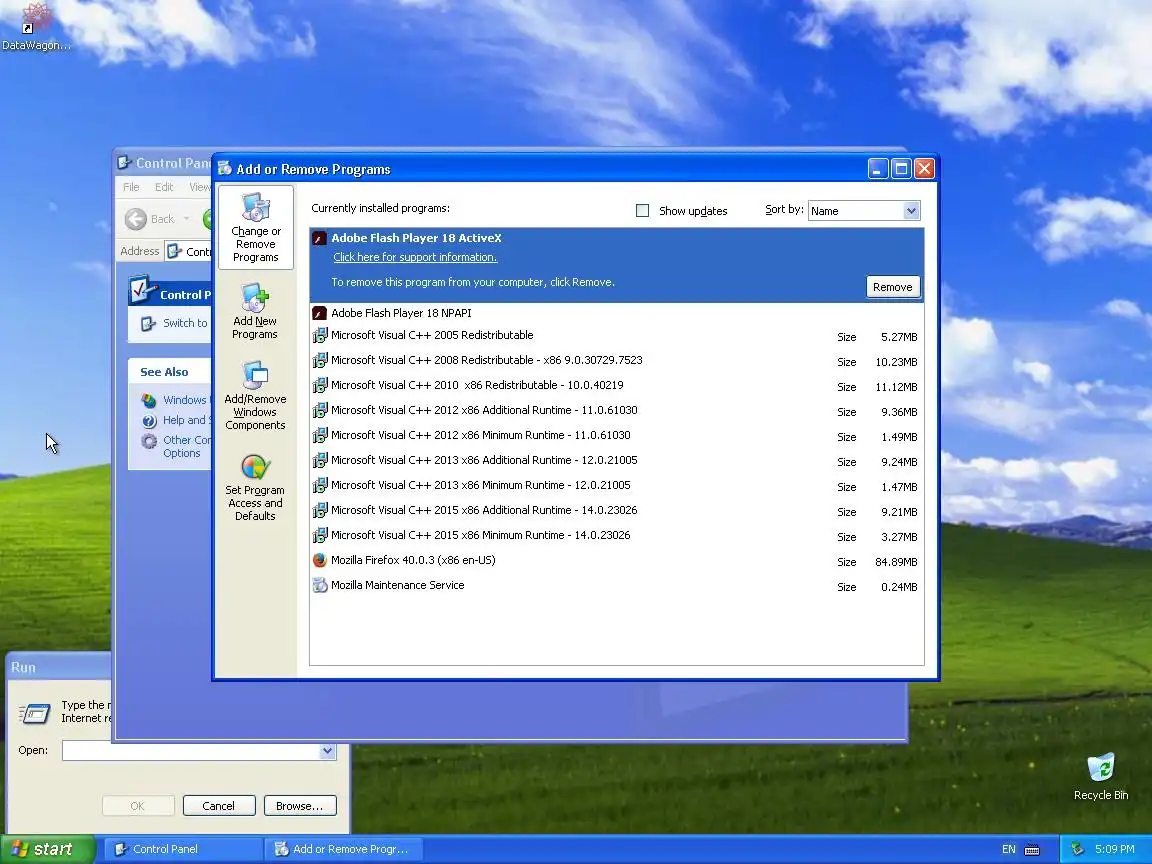Switch to Add or Remove Programs taskbar button
Screen dimensions: 1152x864
click(344, 849)
